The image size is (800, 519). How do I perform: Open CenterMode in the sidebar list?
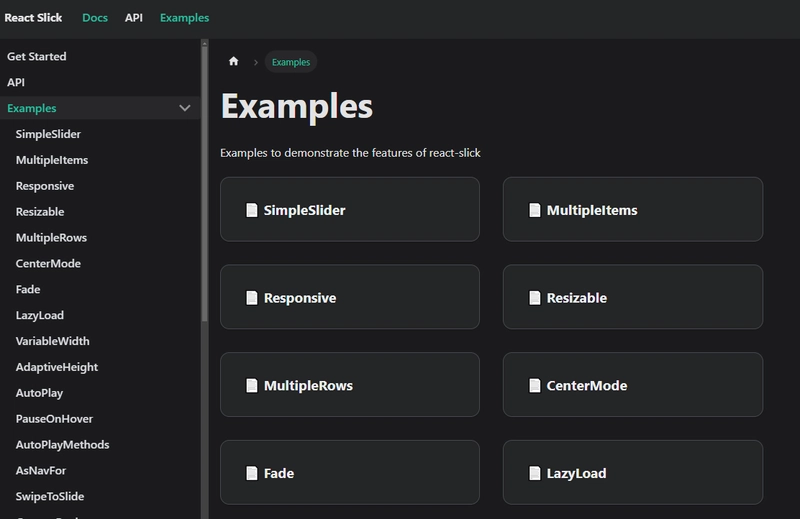click(48, 264)
